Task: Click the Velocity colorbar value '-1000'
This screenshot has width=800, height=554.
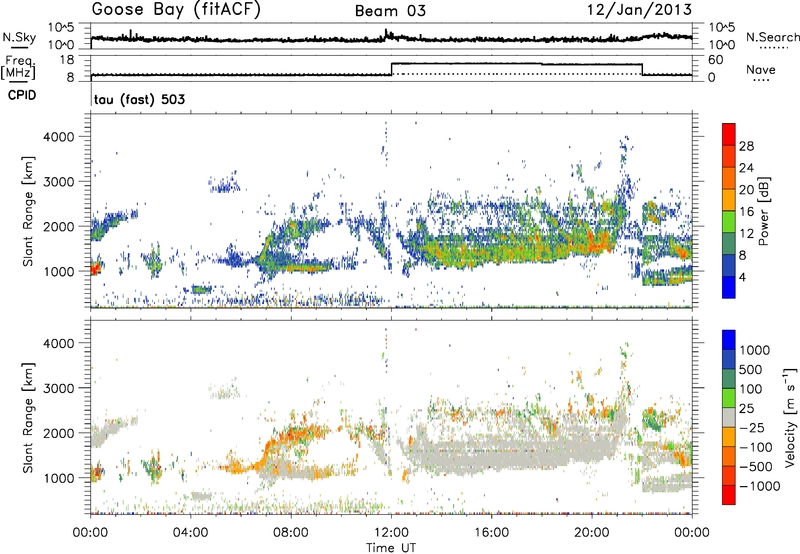Action: point(759,486)
